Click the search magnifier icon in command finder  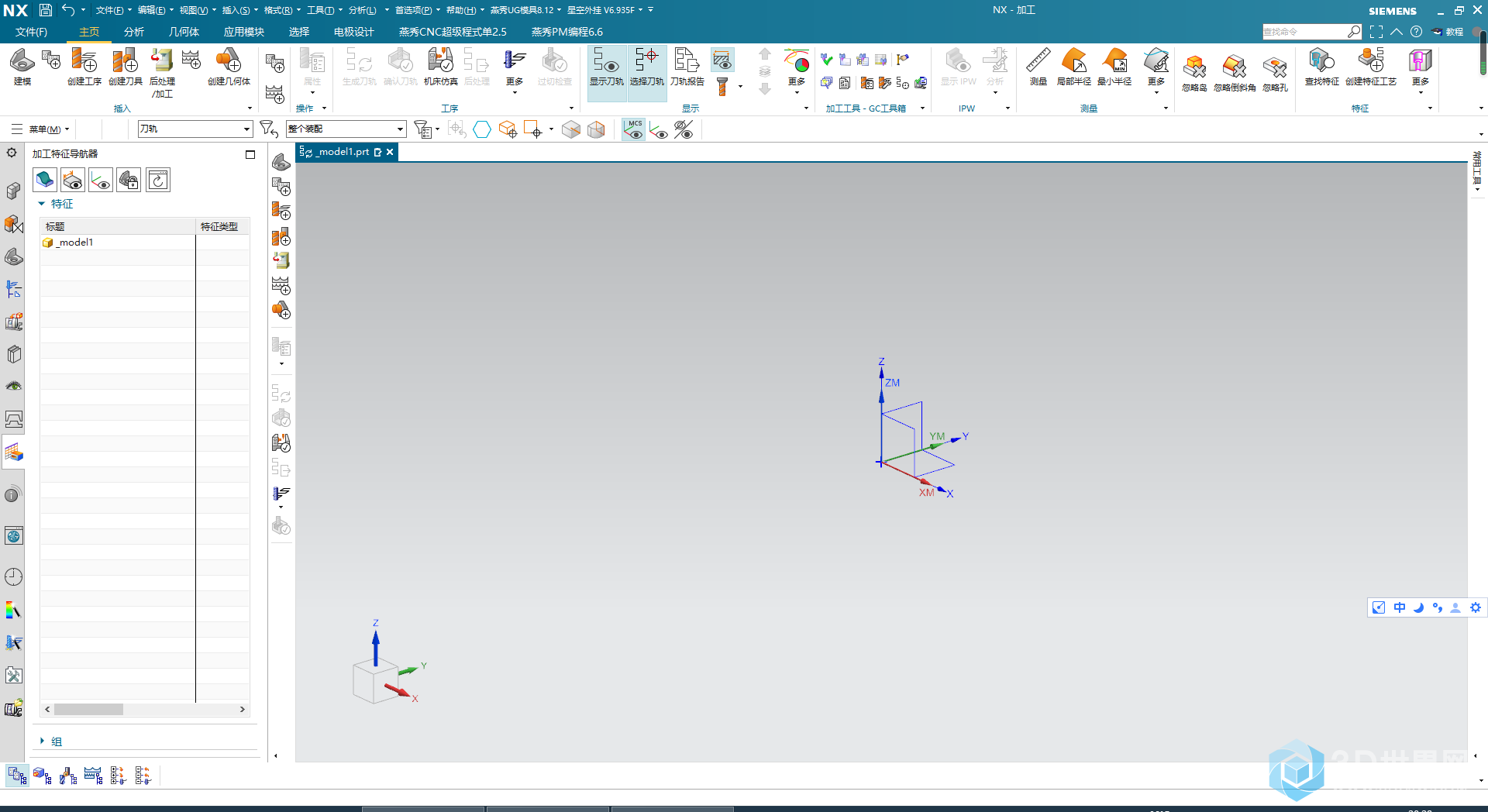[x=1353, y=32]
